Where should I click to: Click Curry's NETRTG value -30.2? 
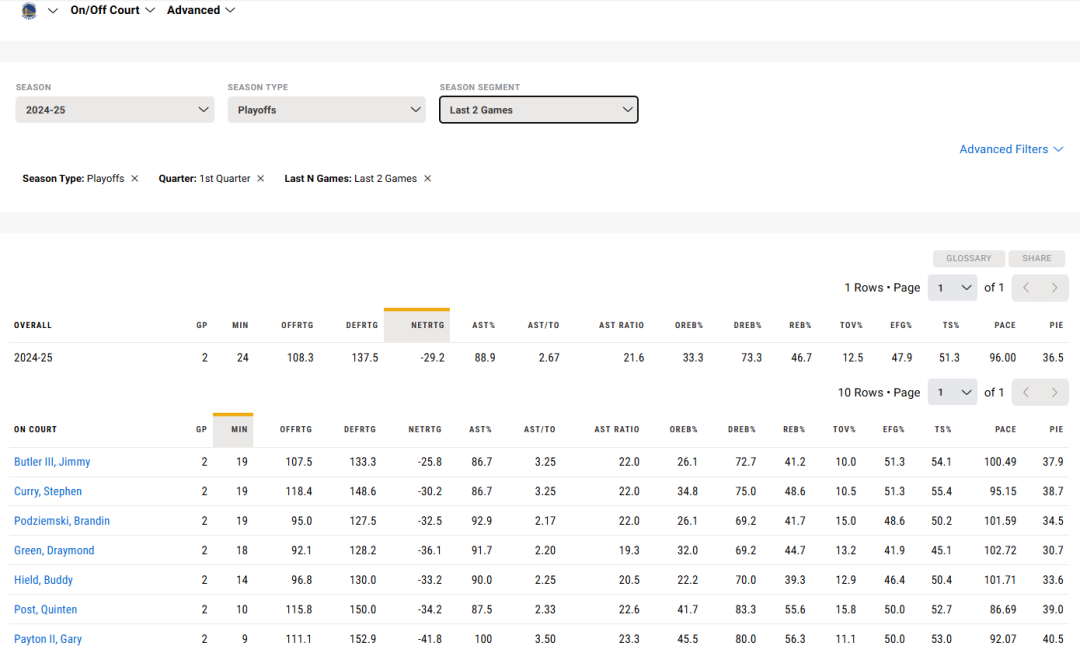430,492
